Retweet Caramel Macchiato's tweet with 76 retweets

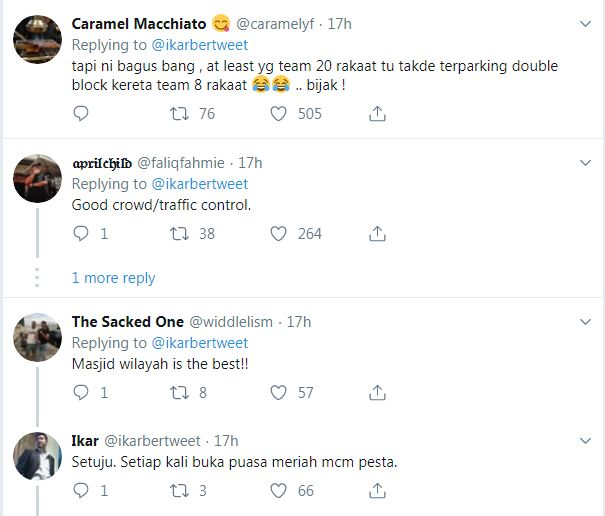point(181,114)
